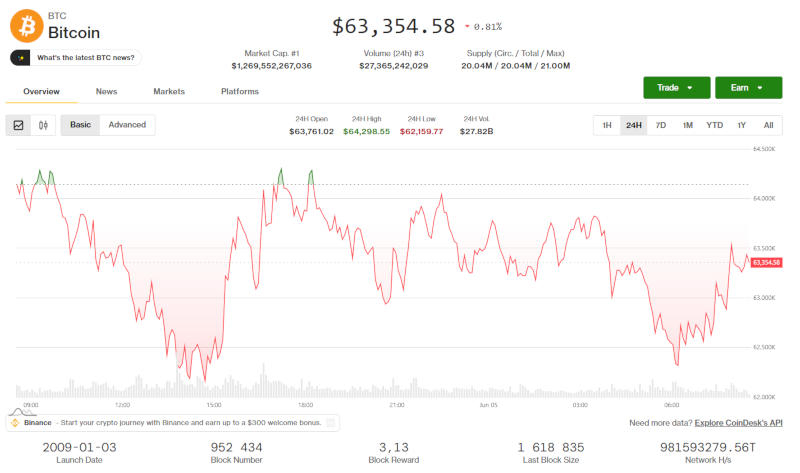Set chart range to 1H

click(607, 126)
